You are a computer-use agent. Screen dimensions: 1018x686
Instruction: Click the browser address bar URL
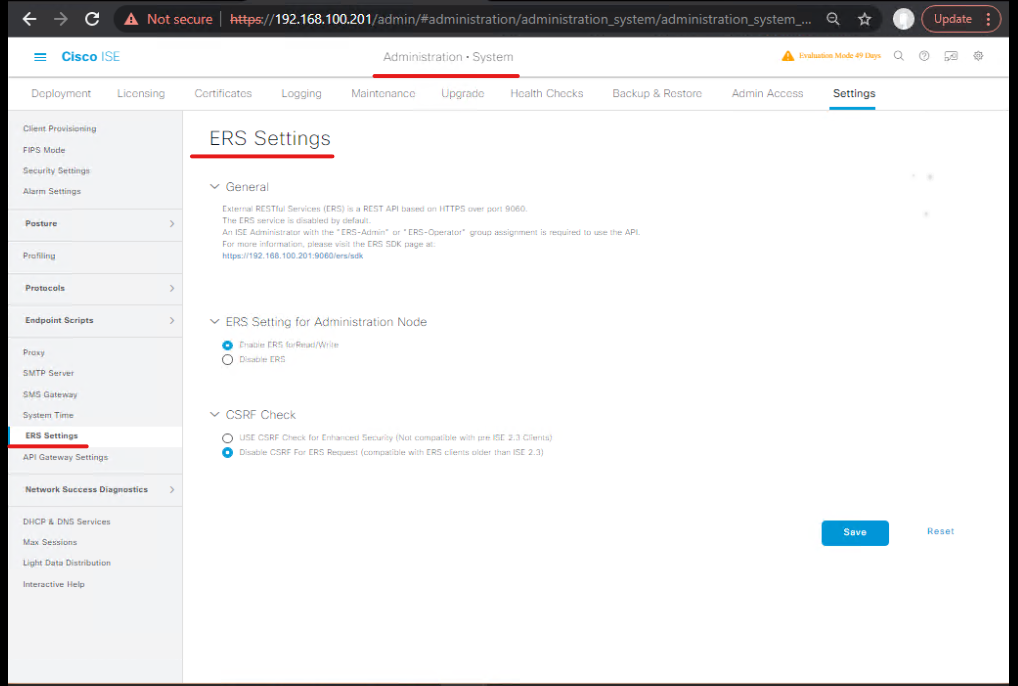click(x=521, y=19)
